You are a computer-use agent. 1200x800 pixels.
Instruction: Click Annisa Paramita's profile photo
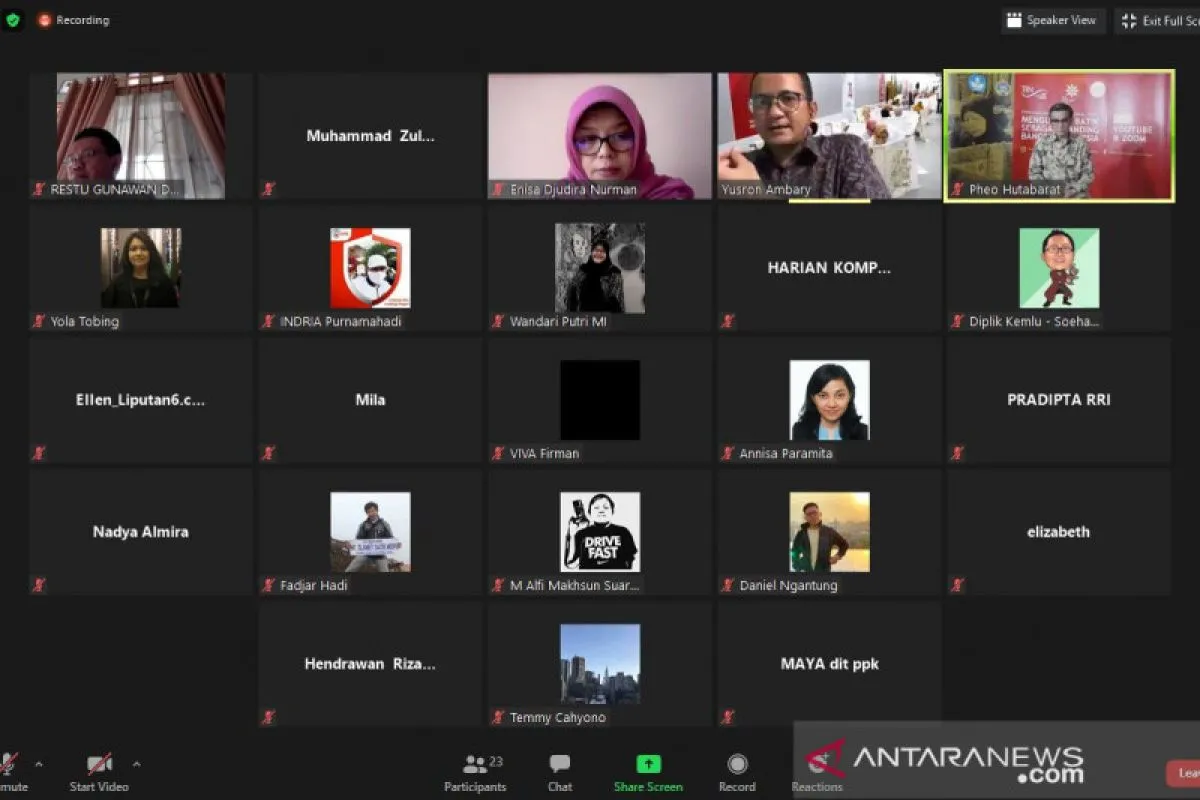(829, 400)
